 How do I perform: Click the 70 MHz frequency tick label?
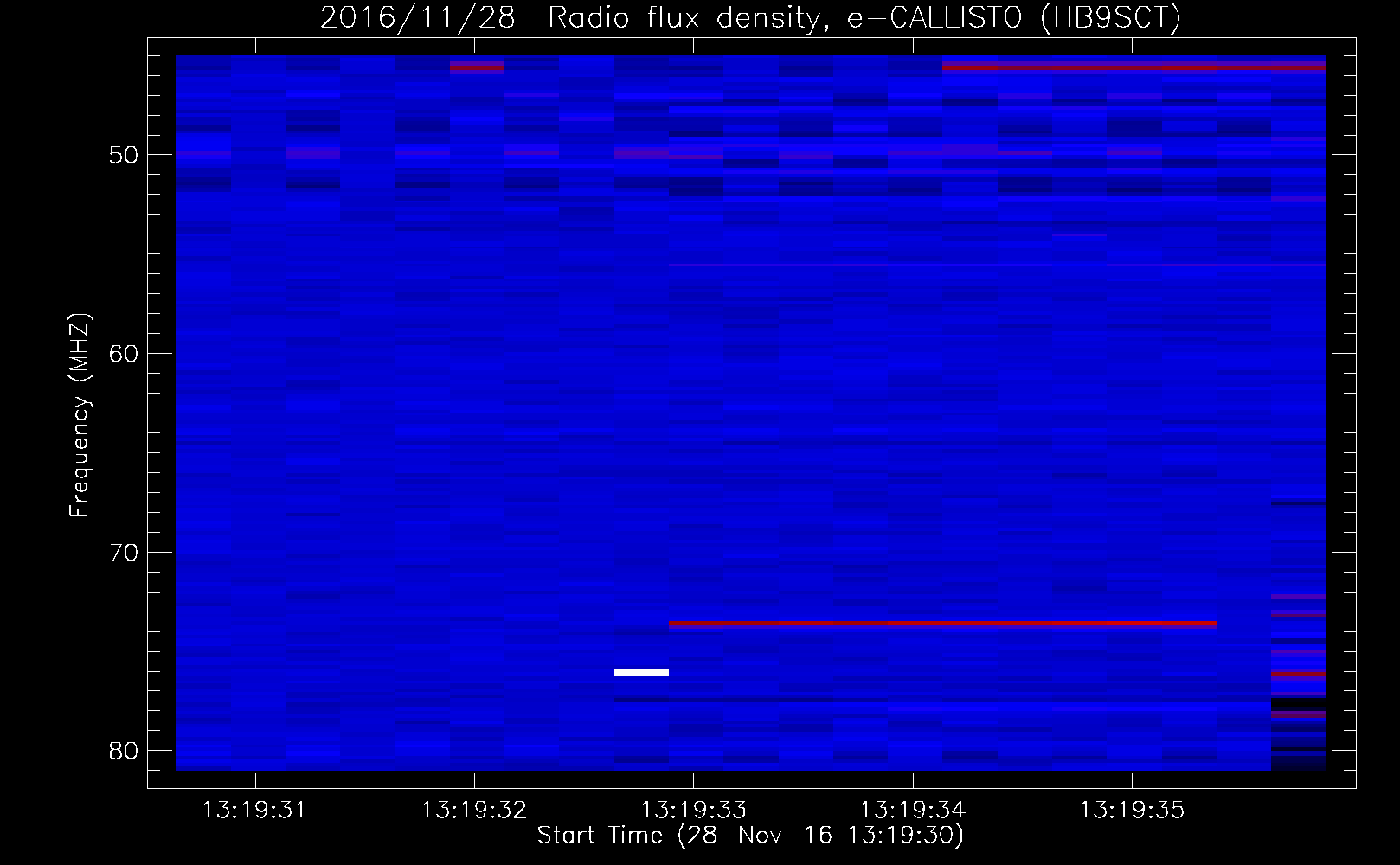(124, 553)
